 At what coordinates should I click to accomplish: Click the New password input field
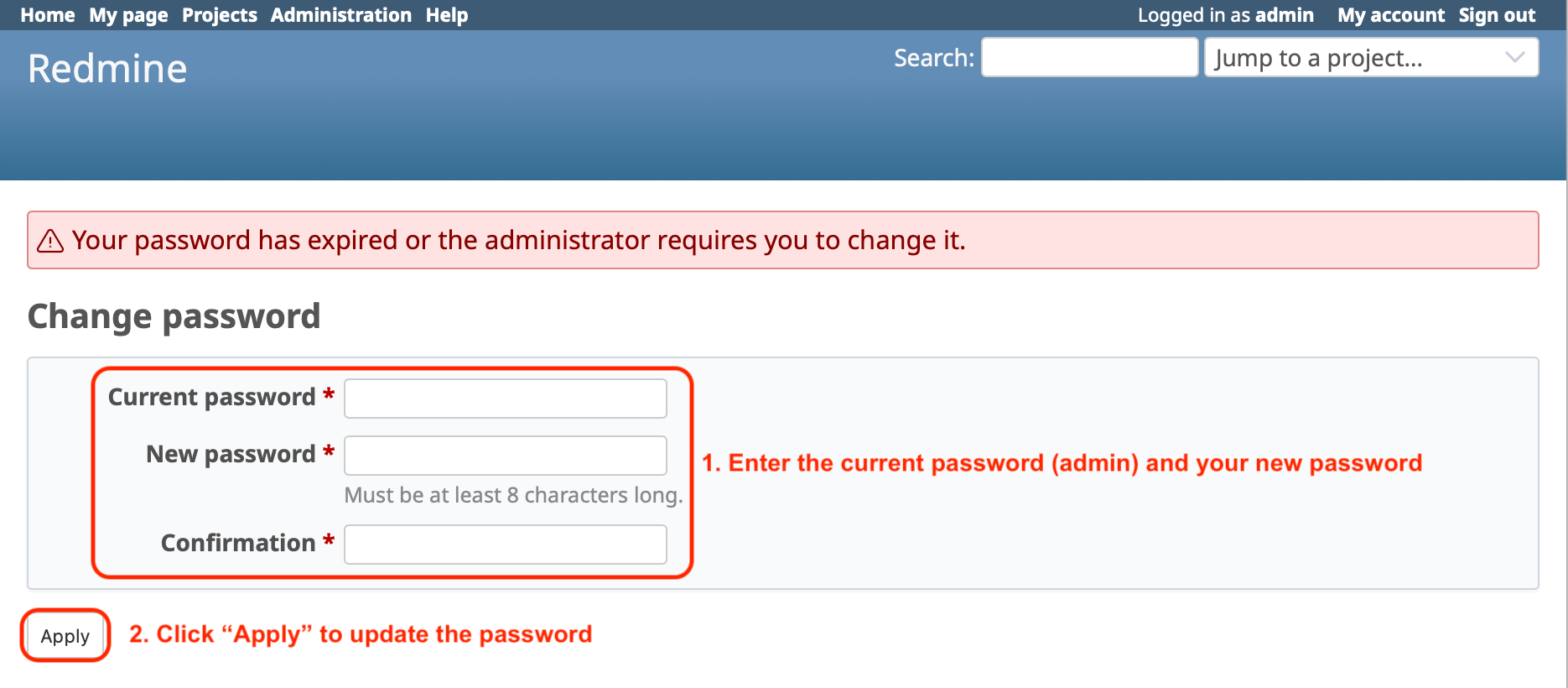coord(504,455)
